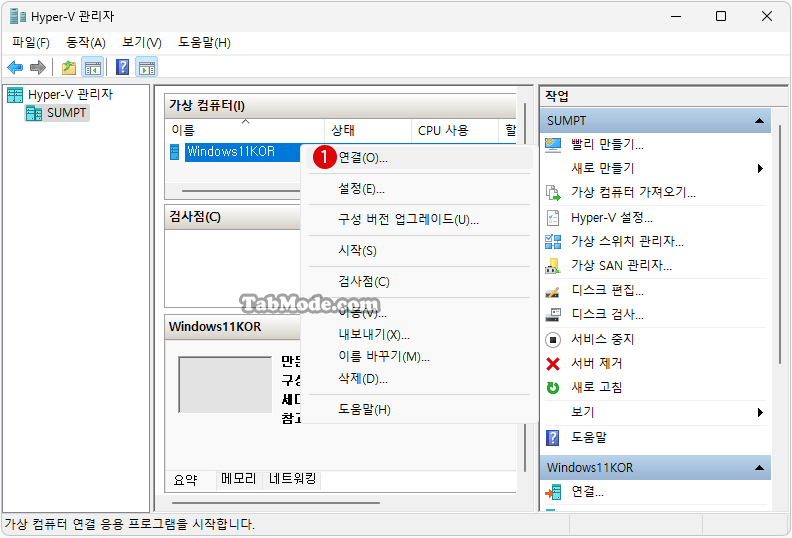Click the 디스크 편집 icon
The image size is (792, 538).
(x=553, y=291)
